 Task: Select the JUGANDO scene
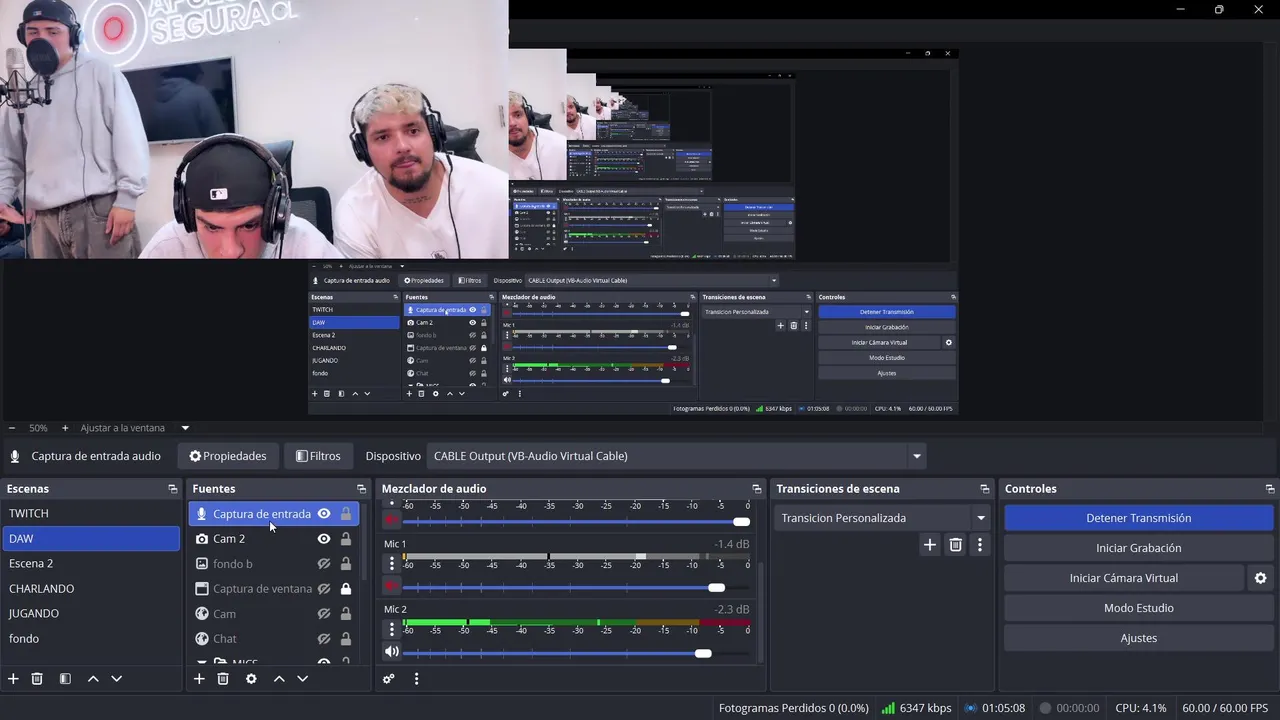tap(90, 613)
